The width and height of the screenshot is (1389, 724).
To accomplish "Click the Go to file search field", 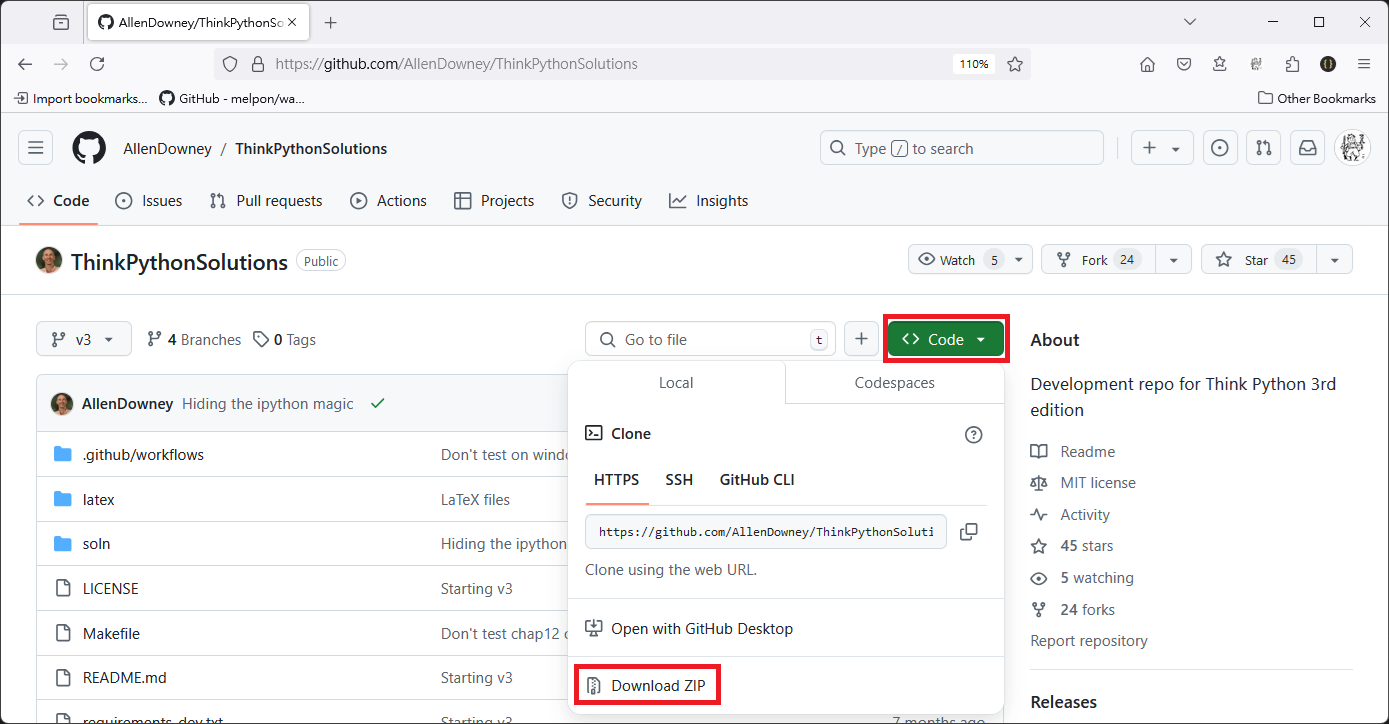I will pos(710,339).
